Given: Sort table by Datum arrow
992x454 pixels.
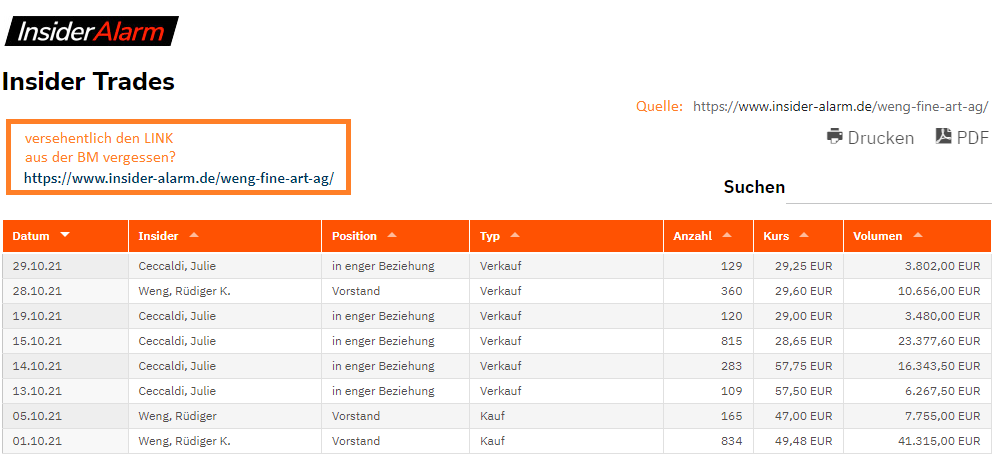Looking at the screenshot, I should (x=65, y=235).
